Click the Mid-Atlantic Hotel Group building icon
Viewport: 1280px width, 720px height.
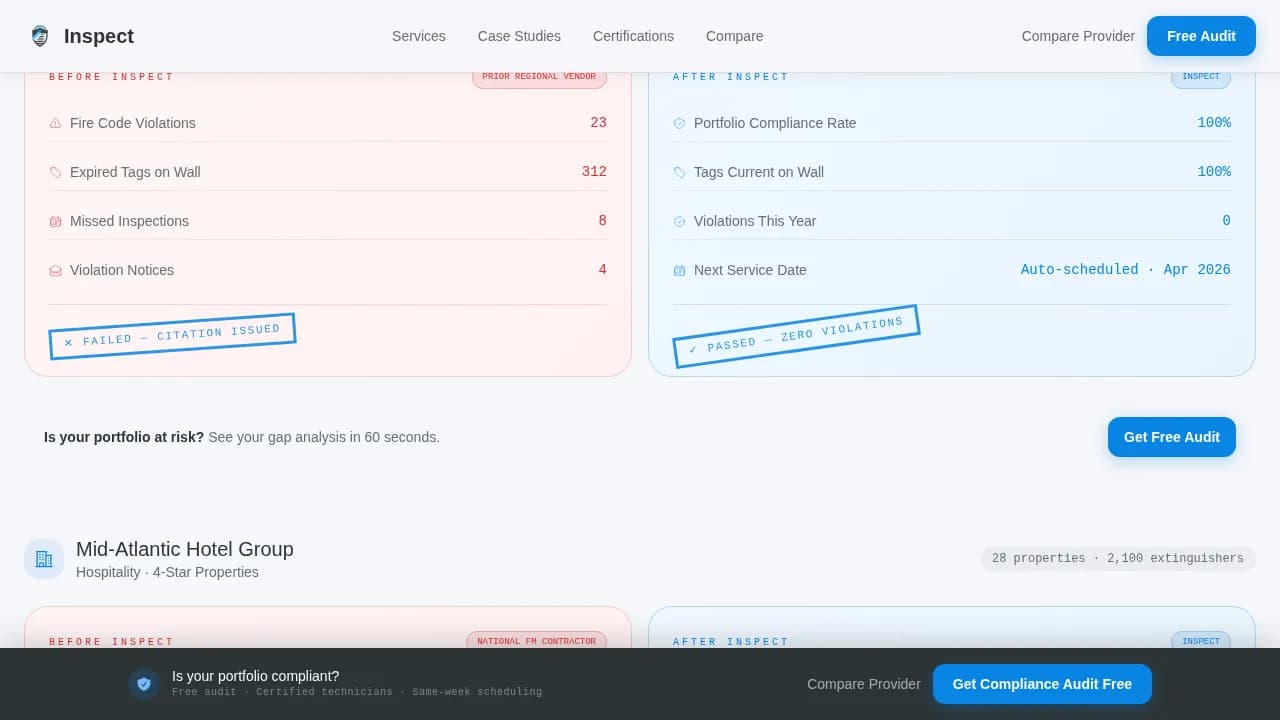[x=44, y=559]
